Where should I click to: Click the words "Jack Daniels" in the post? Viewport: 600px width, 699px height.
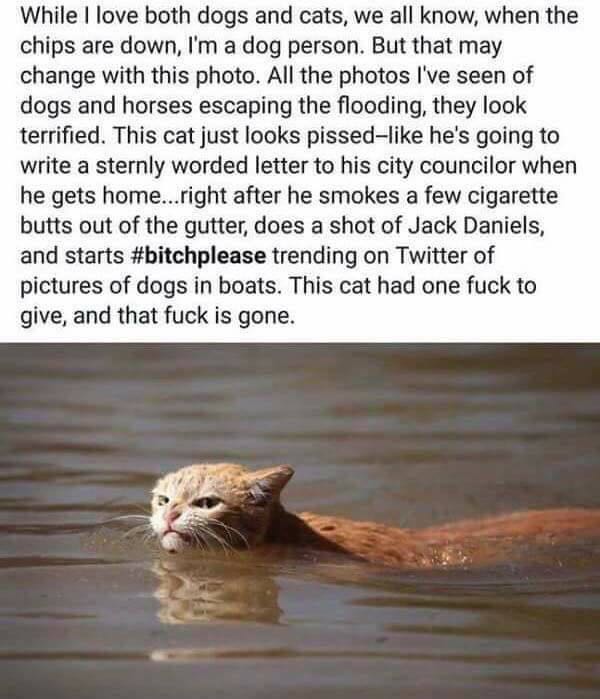476,226
